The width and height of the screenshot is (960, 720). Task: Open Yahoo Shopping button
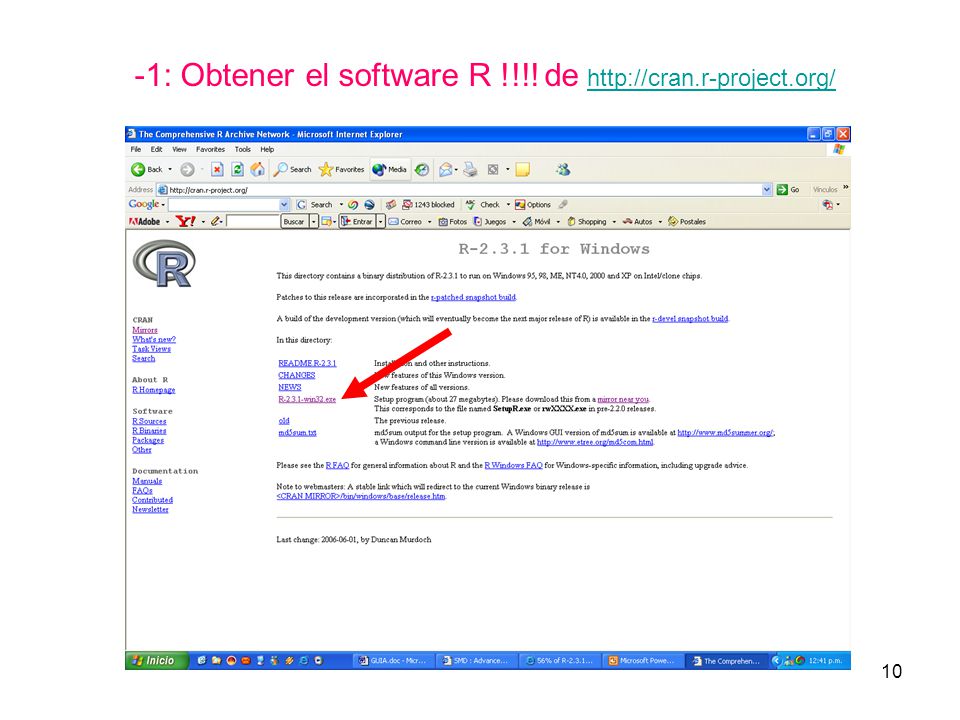pyautogui.click(x=587, y=222)
